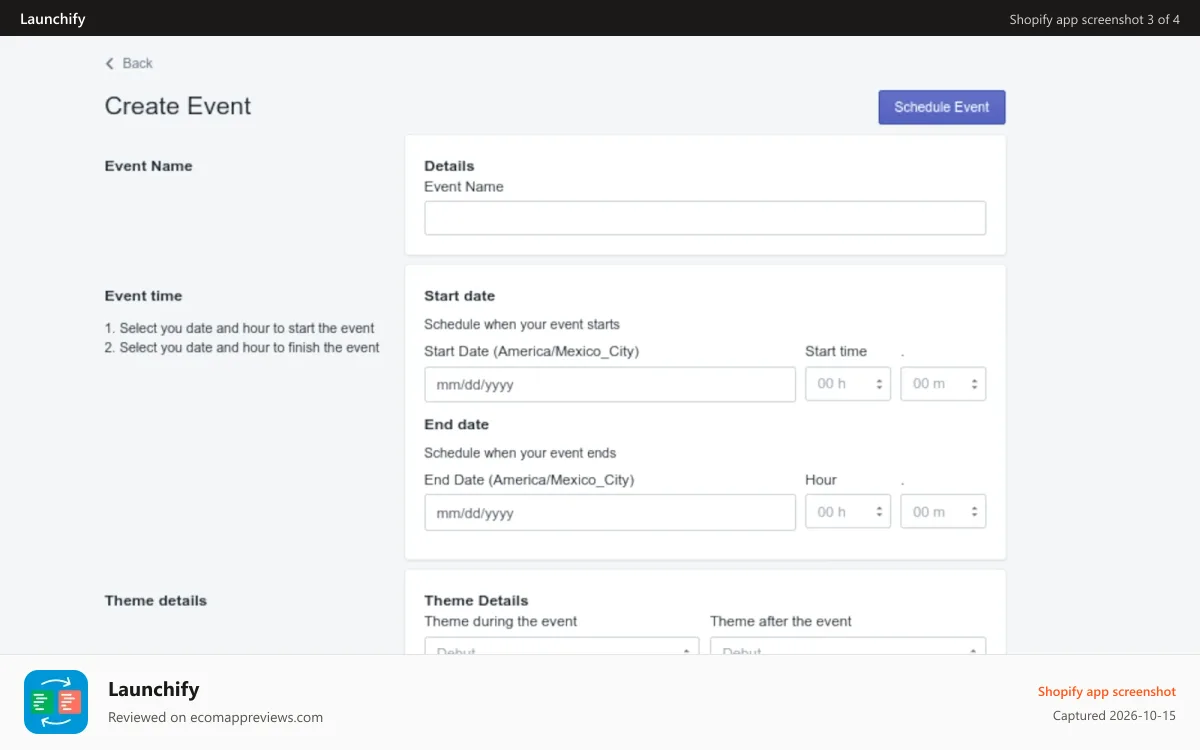Click the Start date heading
1200x750 pixels.
coord(460,296)
